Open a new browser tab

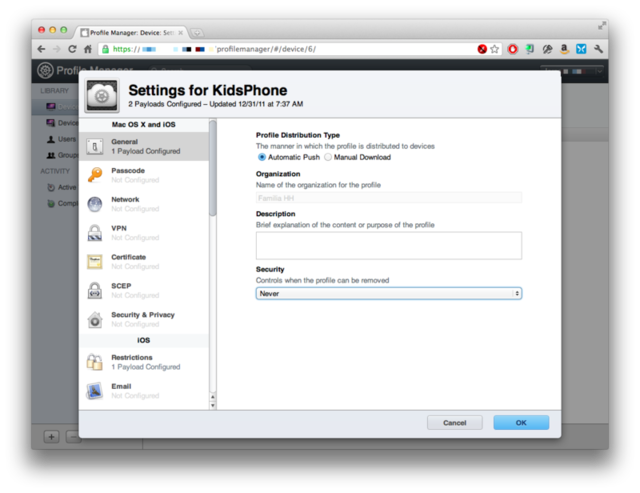click(x=197, y=33)
